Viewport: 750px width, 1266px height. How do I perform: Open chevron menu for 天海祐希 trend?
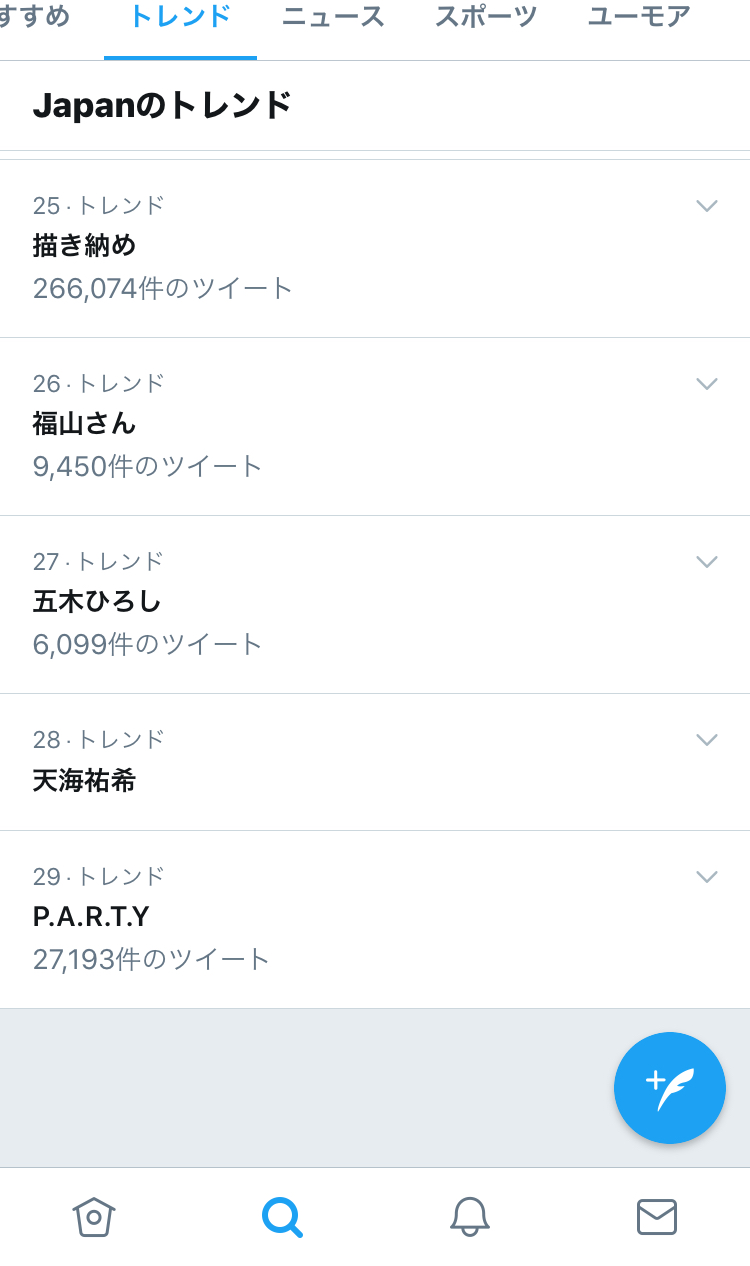pos(707,740)
